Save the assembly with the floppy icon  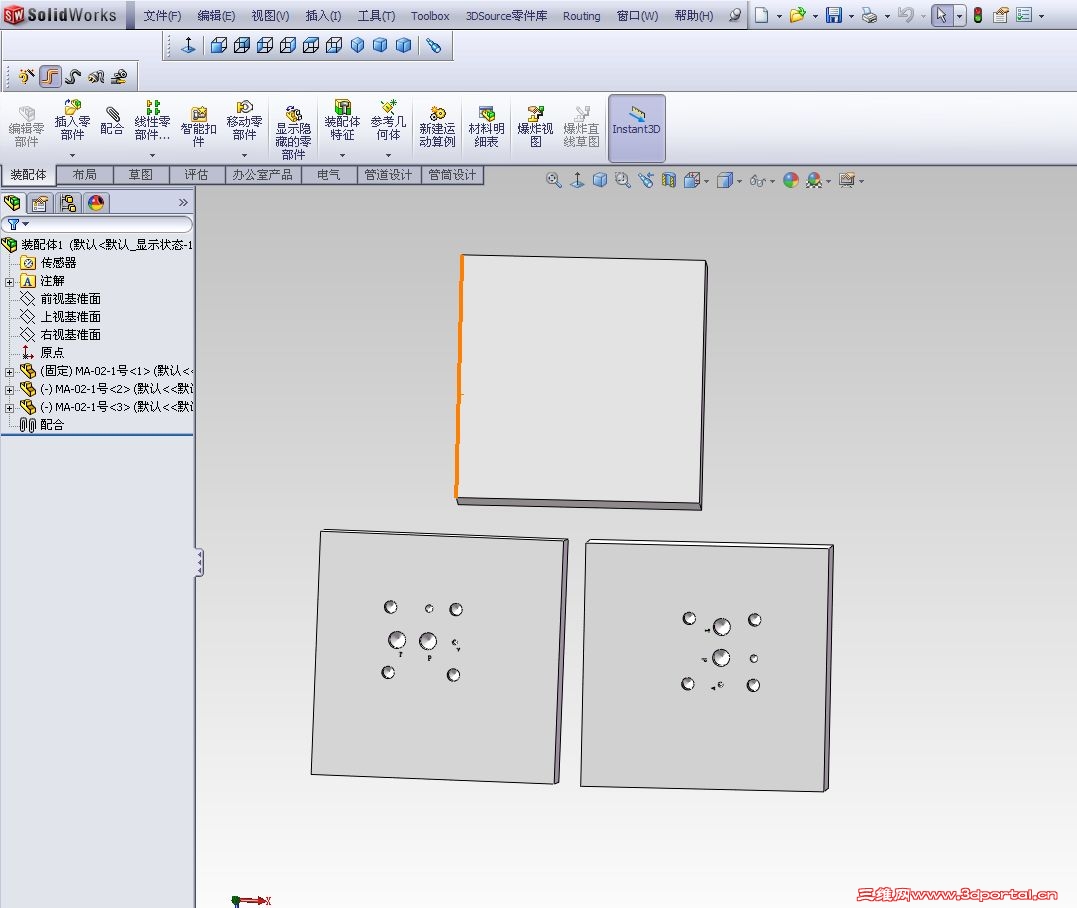[833, 15]
